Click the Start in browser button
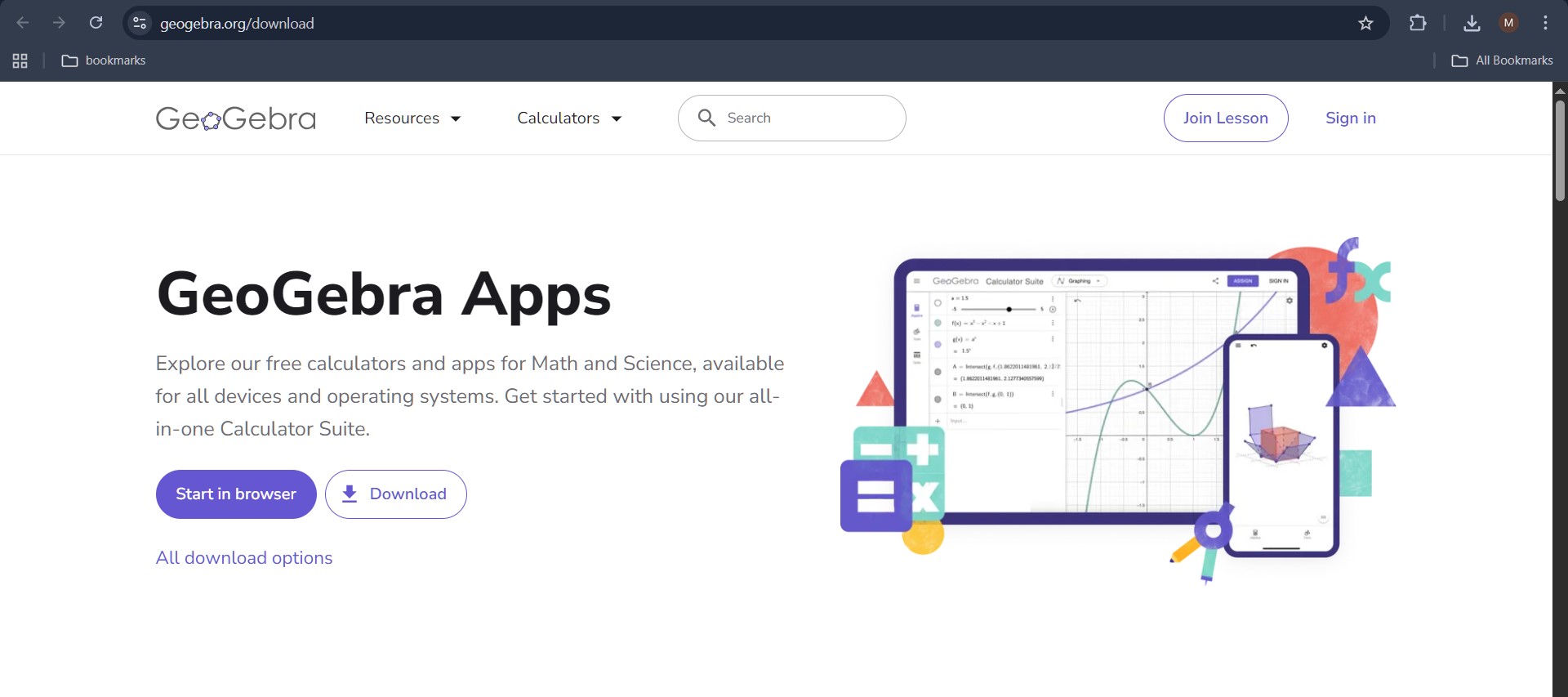Viewport: 1568px width, 697px height. coord(236,494)
